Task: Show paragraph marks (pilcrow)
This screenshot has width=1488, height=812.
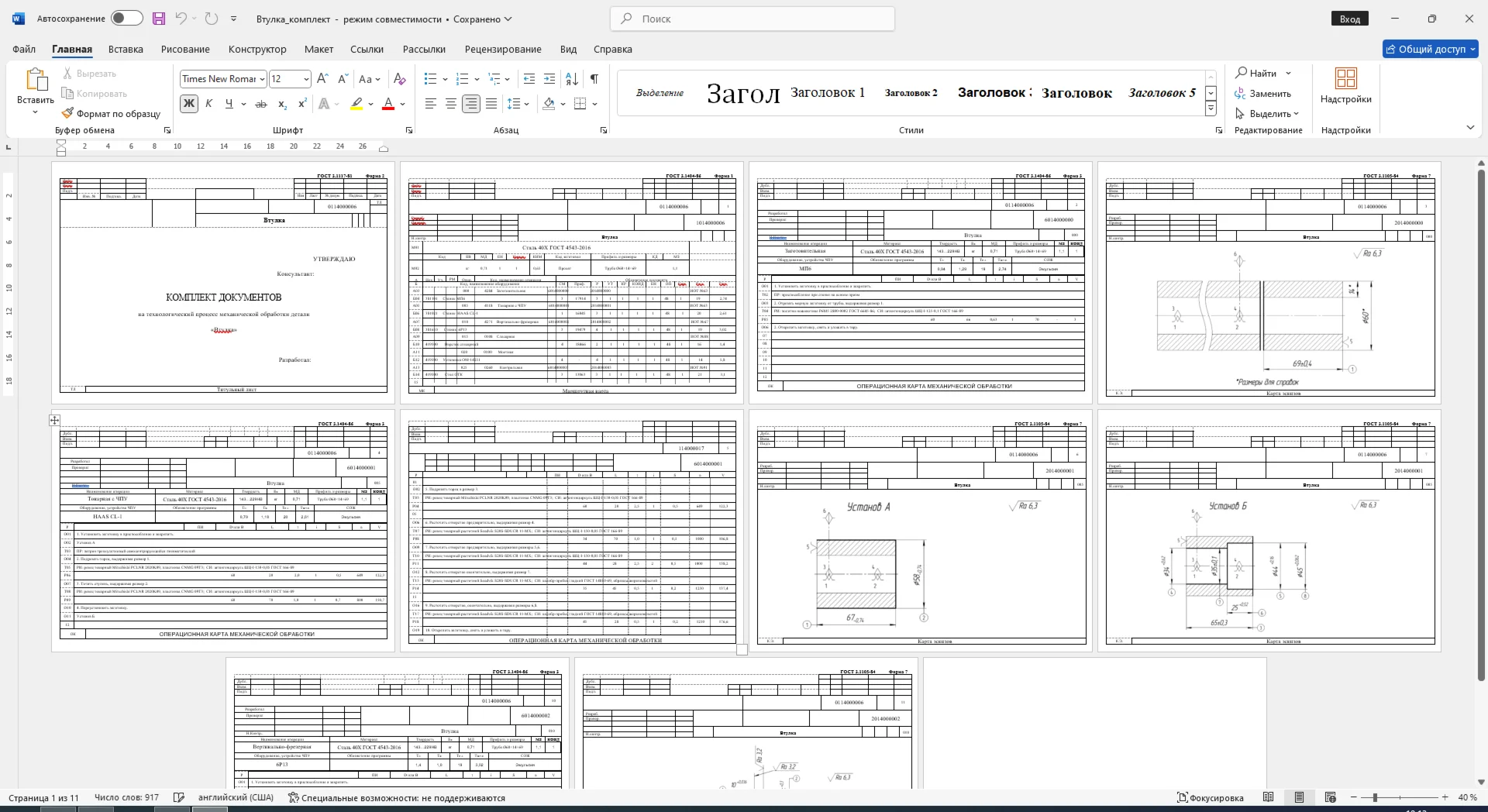Action: [x=594, y=78]
